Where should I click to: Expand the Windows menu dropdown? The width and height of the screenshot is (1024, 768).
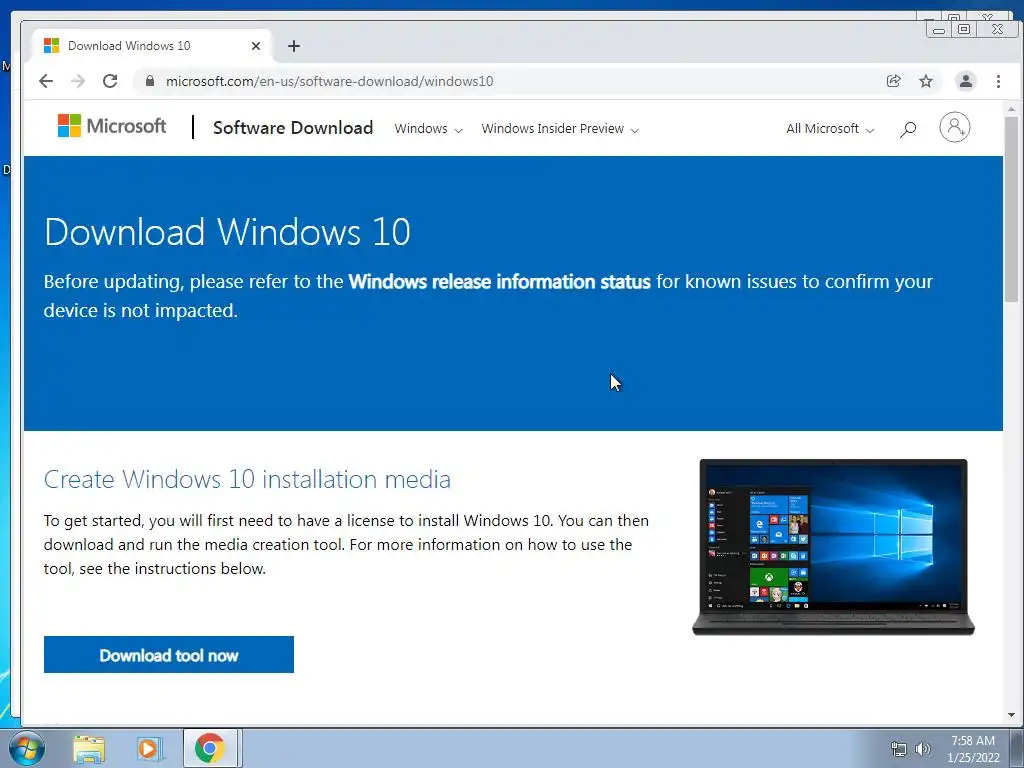[428, 129]
